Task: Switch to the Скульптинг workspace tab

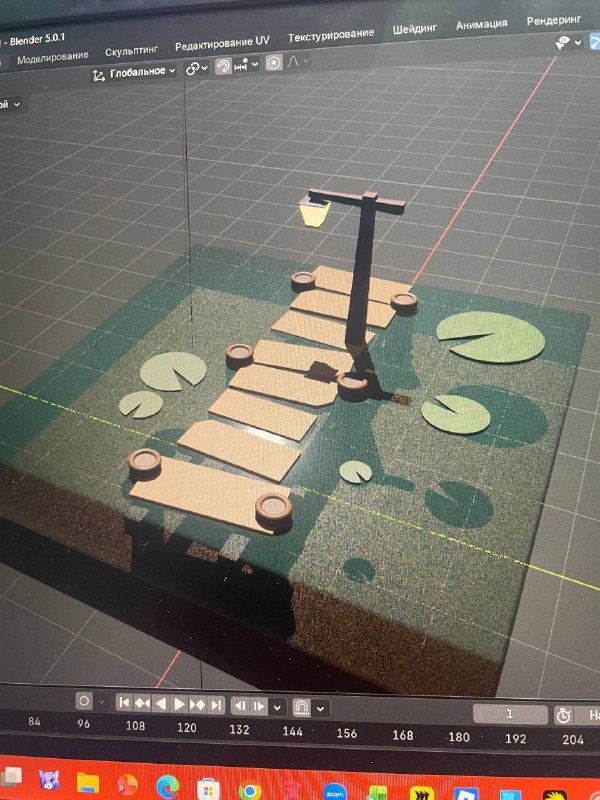Action: tap(131, 51)
